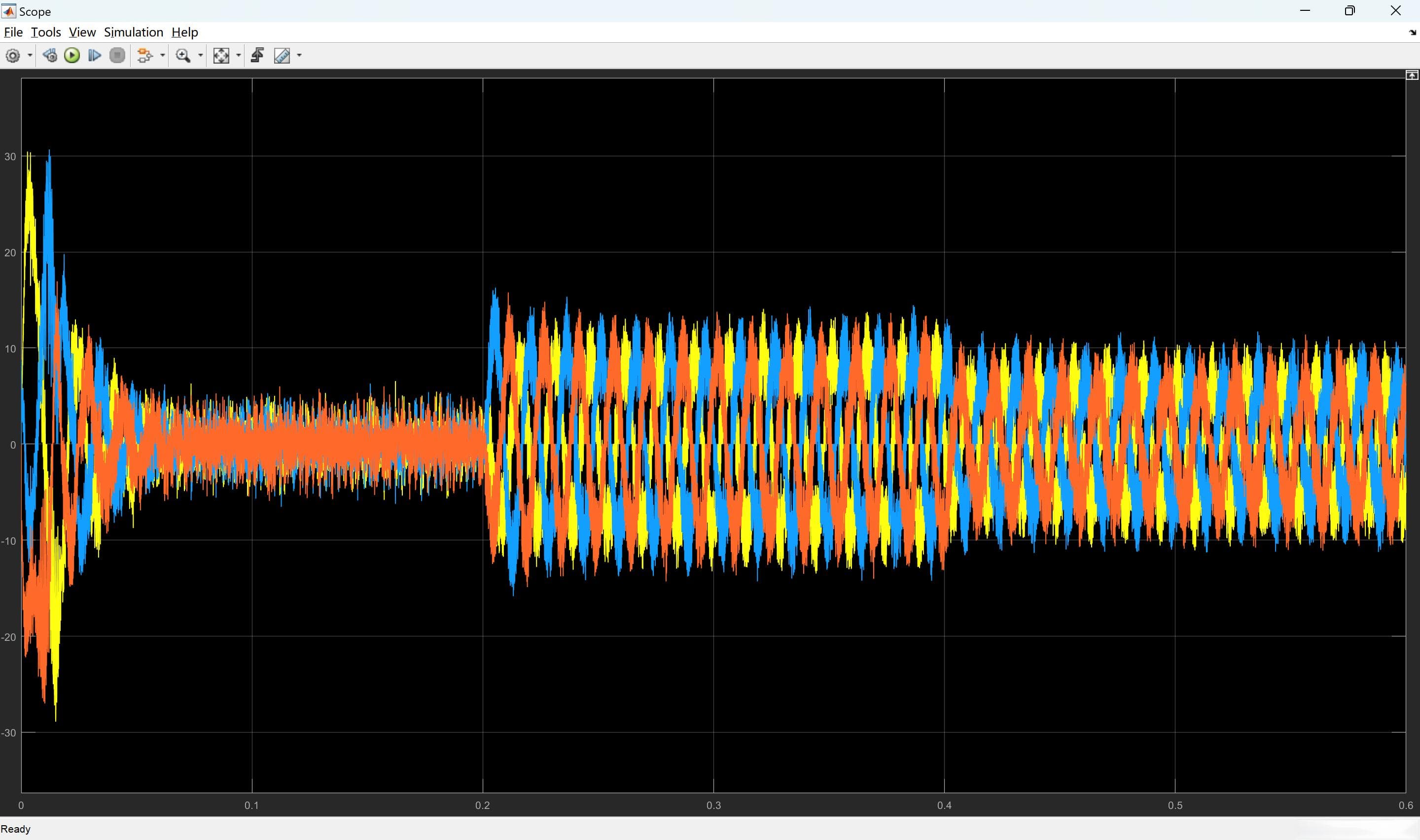Click the y-axis label -20

(x=8, y=637)
